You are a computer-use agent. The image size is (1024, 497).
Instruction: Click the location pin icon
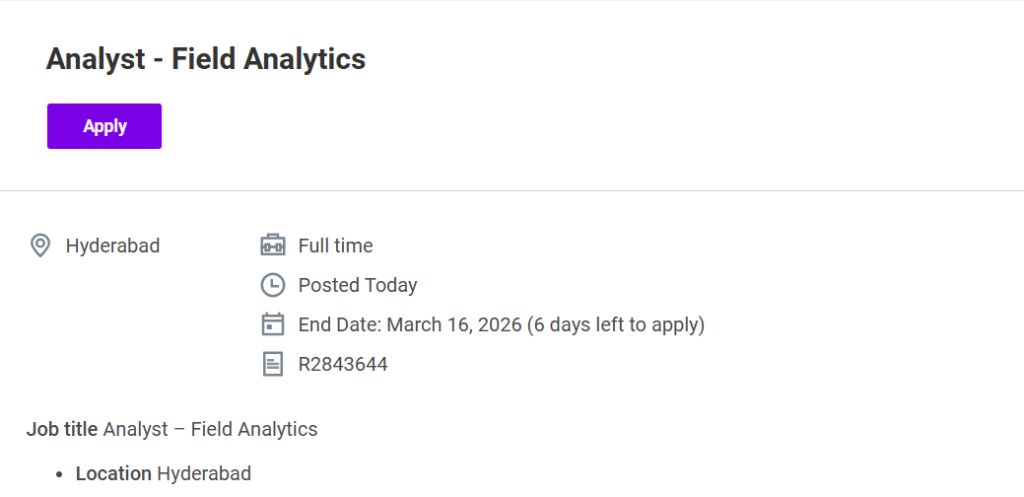(x=40, y=245)
